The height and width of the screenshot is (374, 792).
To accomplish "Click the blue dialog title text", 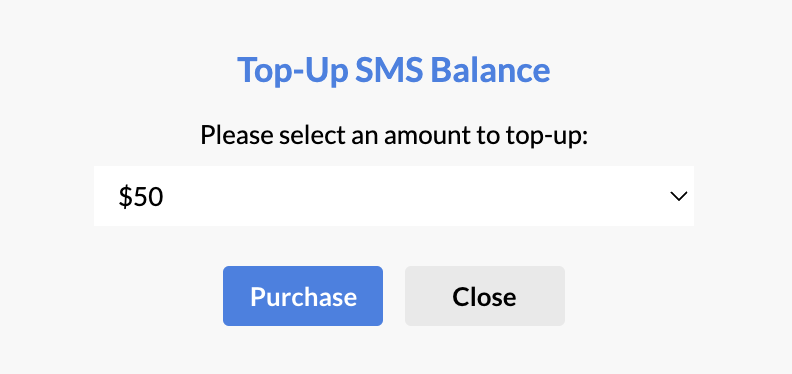I will pos(393,70).
